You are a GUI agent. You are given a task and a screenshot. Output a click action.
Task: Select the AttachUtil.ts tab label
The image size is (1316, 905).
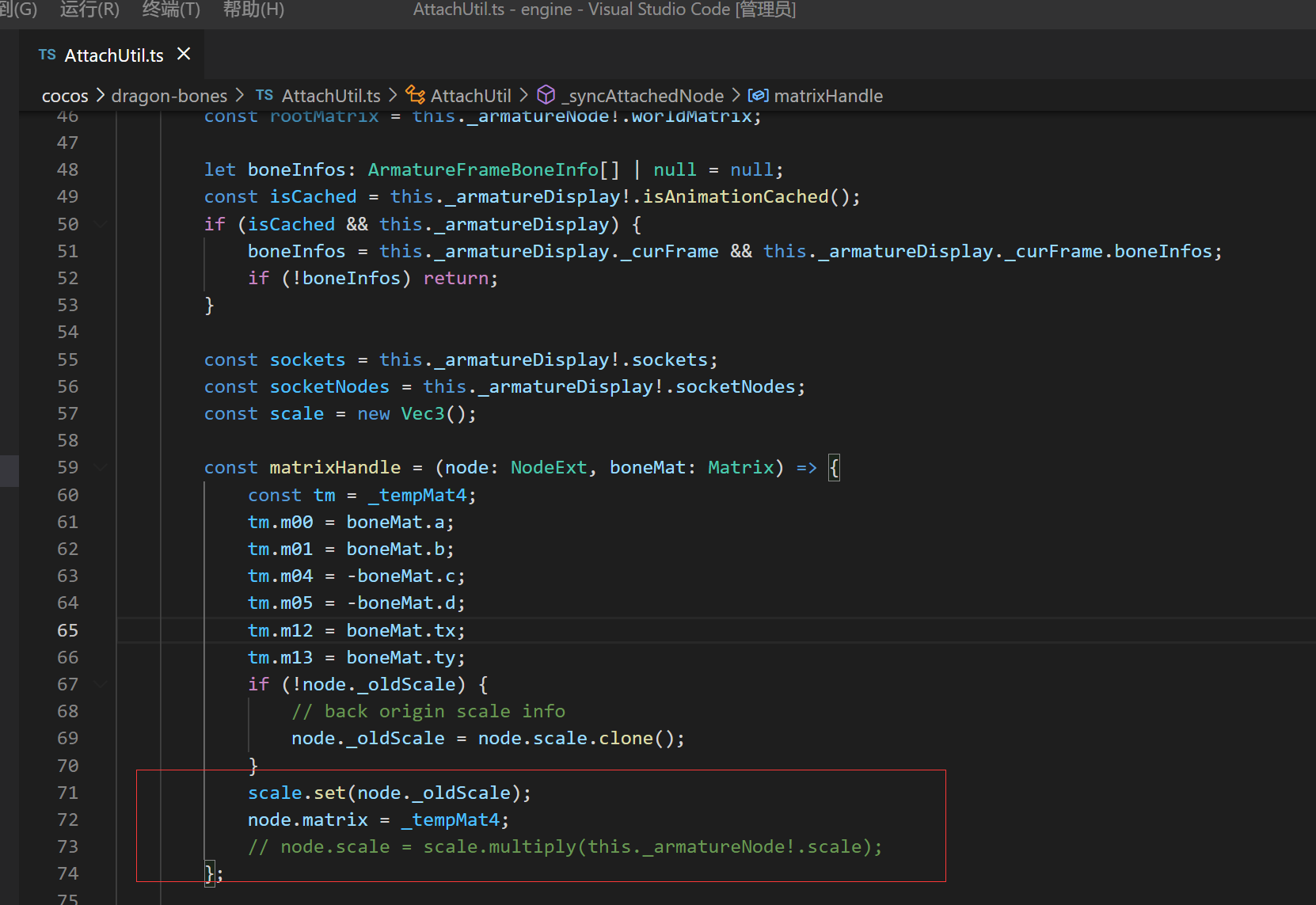pos(114,55)
